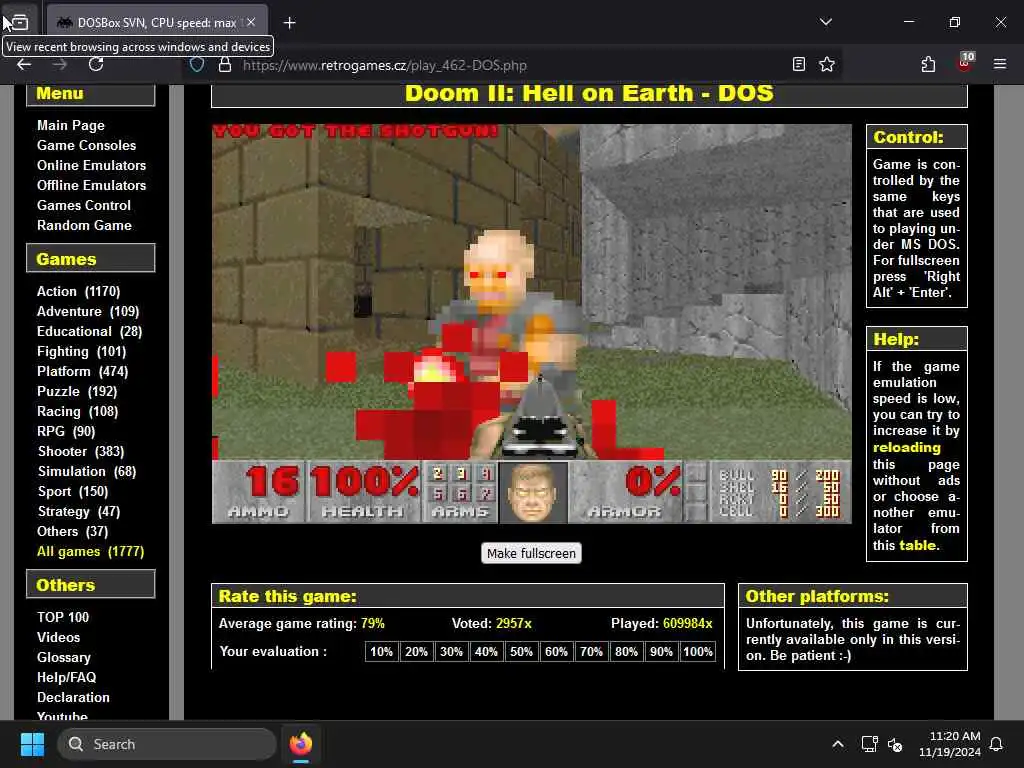Open Firefox View recent browsing icon
The height and width of the screenshot is (768, 1024).
[20, 22]
